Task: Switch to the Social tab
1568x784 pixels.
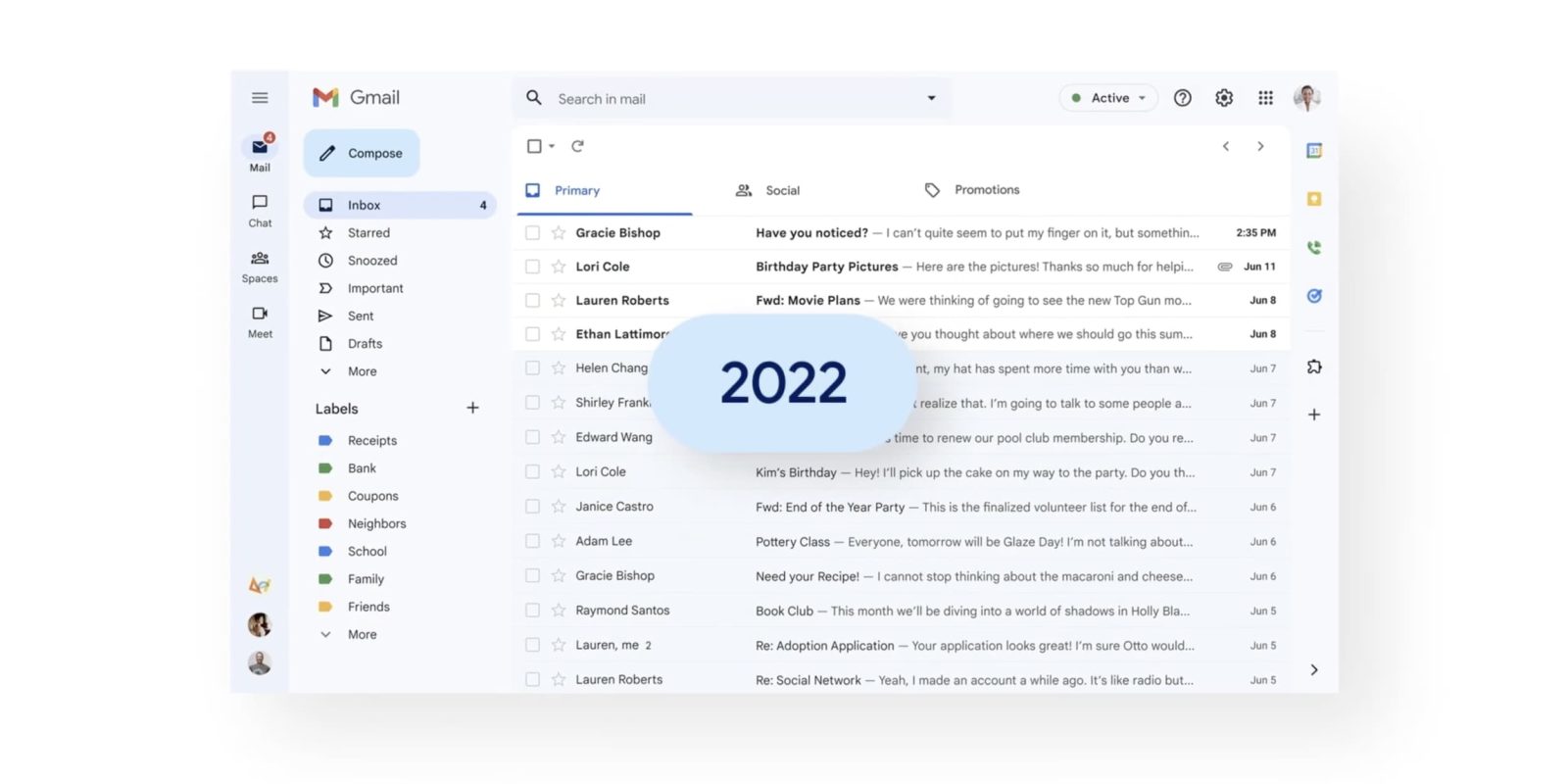Action: pyautogui.click(x=781, y=190)
